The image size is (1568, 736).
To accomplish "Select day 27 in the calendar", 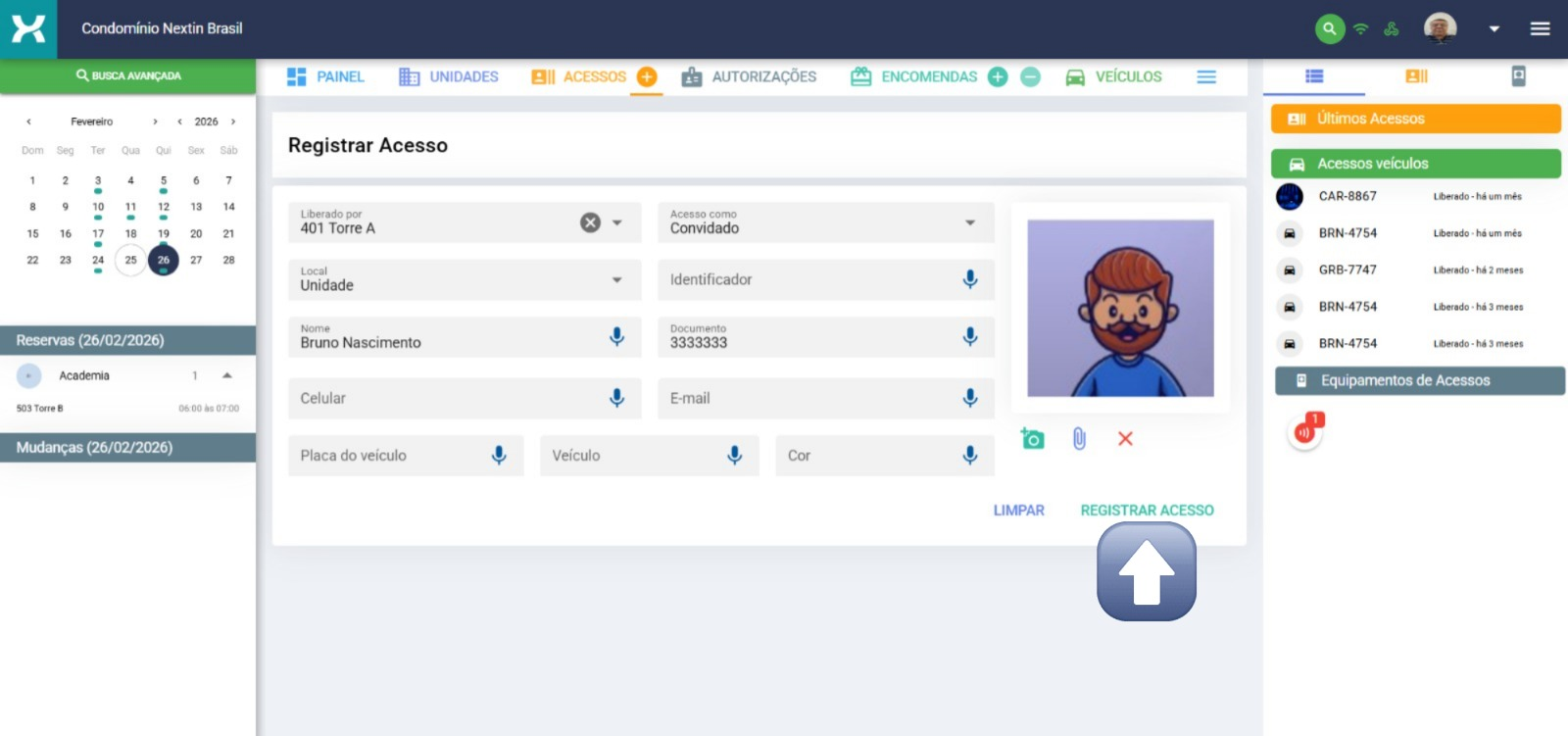I will click(196, 260).
